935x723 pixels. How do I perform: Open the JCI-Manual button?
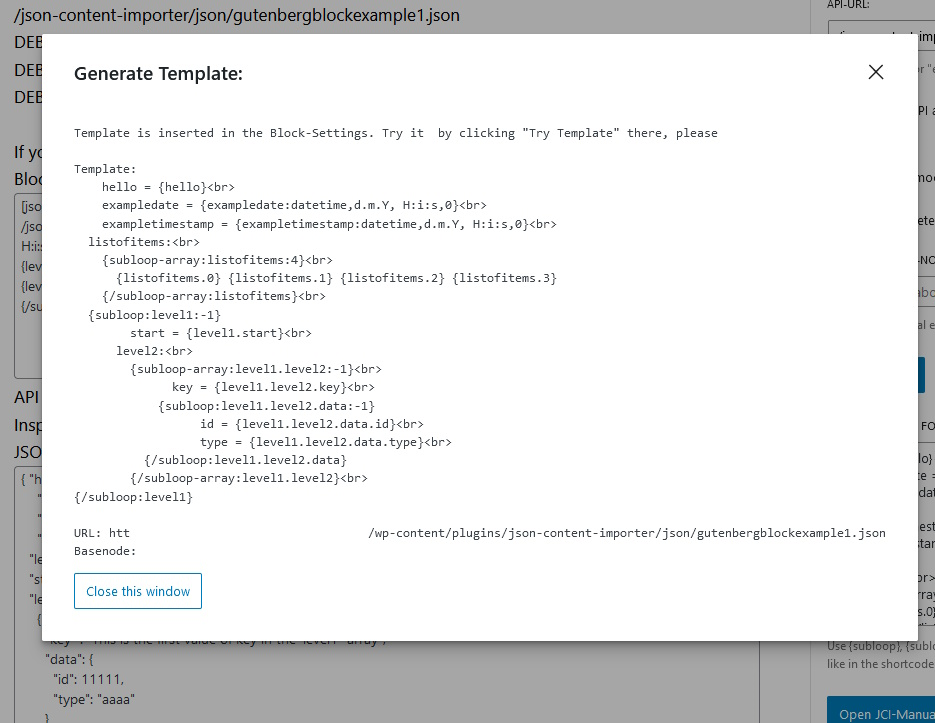point(881,711)
